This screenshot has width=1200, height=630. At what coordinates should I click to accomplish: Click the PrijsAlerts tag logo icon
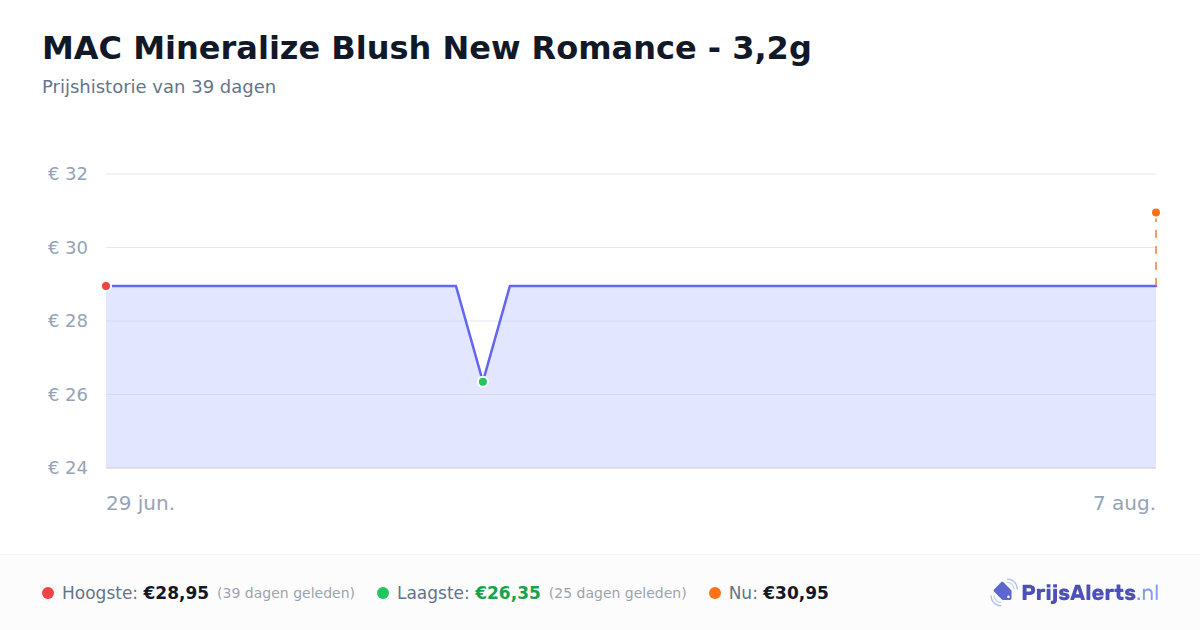click(x=1003, y=593)
